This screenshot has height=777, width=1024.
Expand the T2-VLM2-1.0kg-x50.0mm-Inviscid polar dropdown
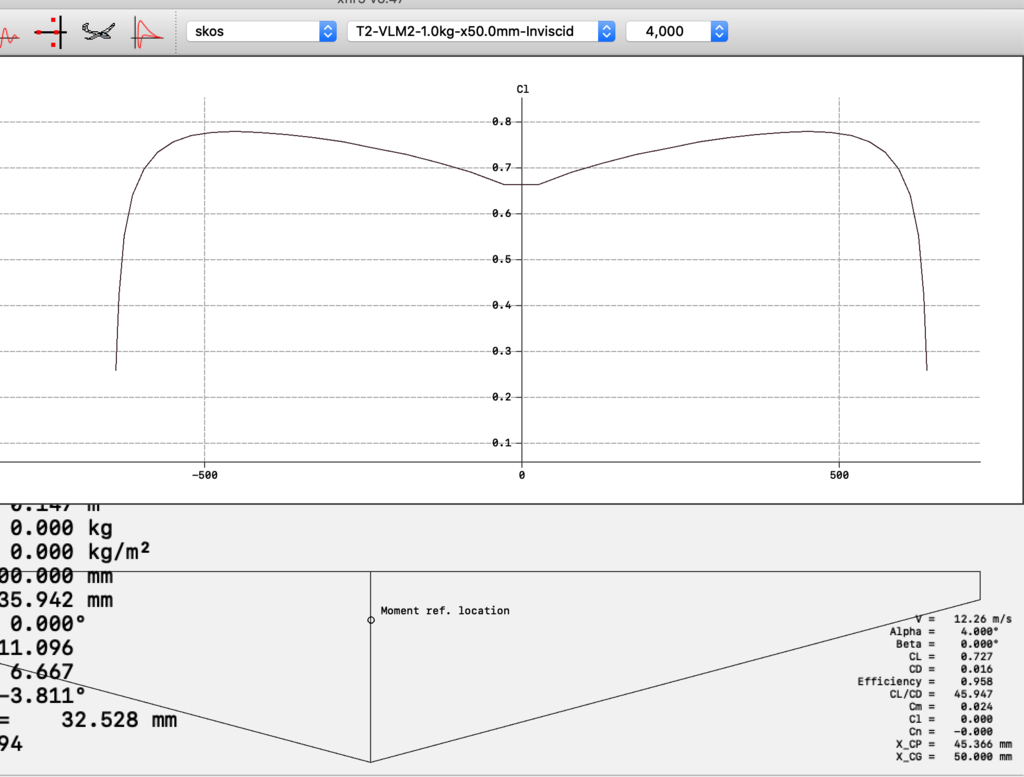(x=480, y=32)
